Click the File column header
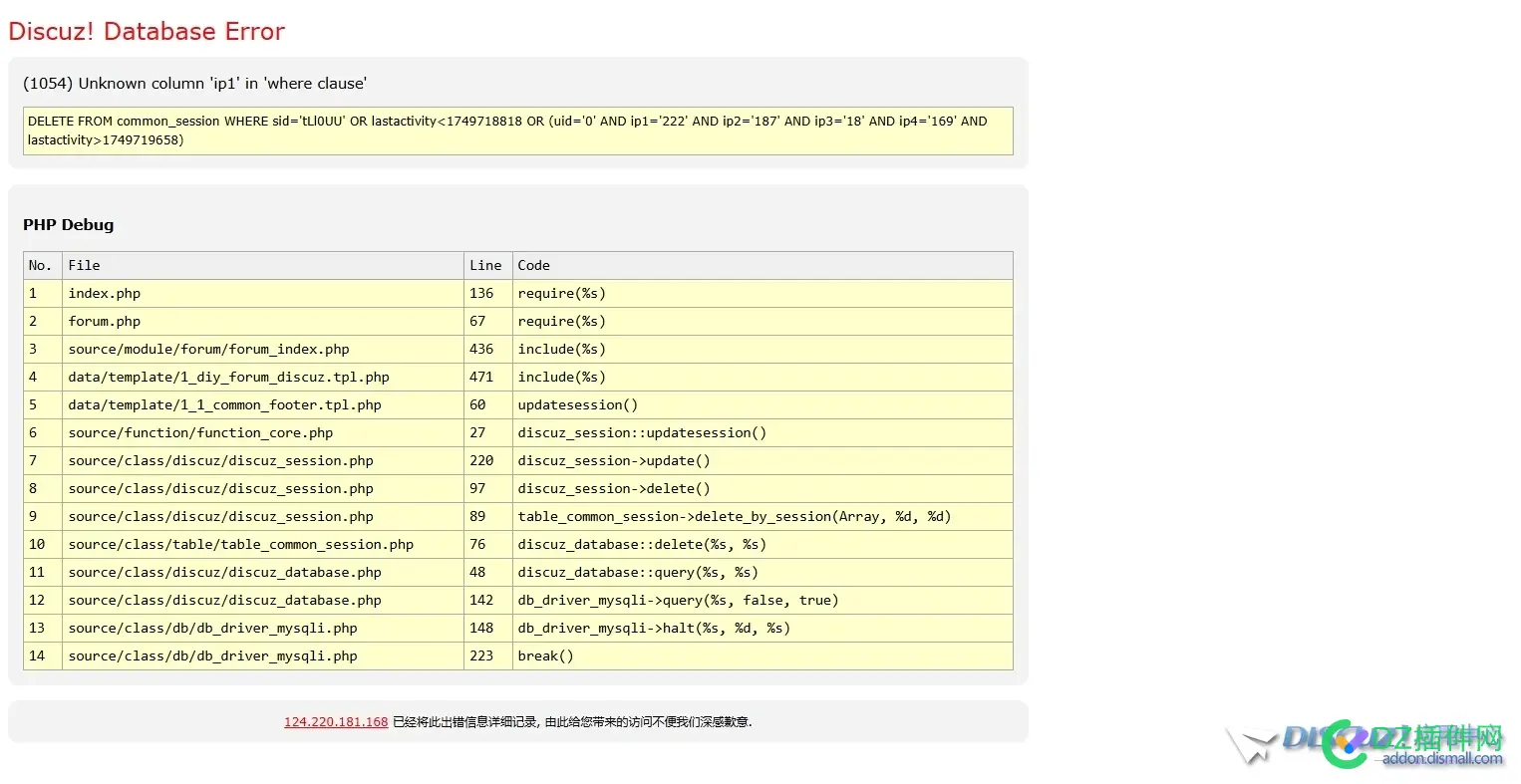This screenshot has height=784, width=1521. pyautogui.click(x=85, y=266)
